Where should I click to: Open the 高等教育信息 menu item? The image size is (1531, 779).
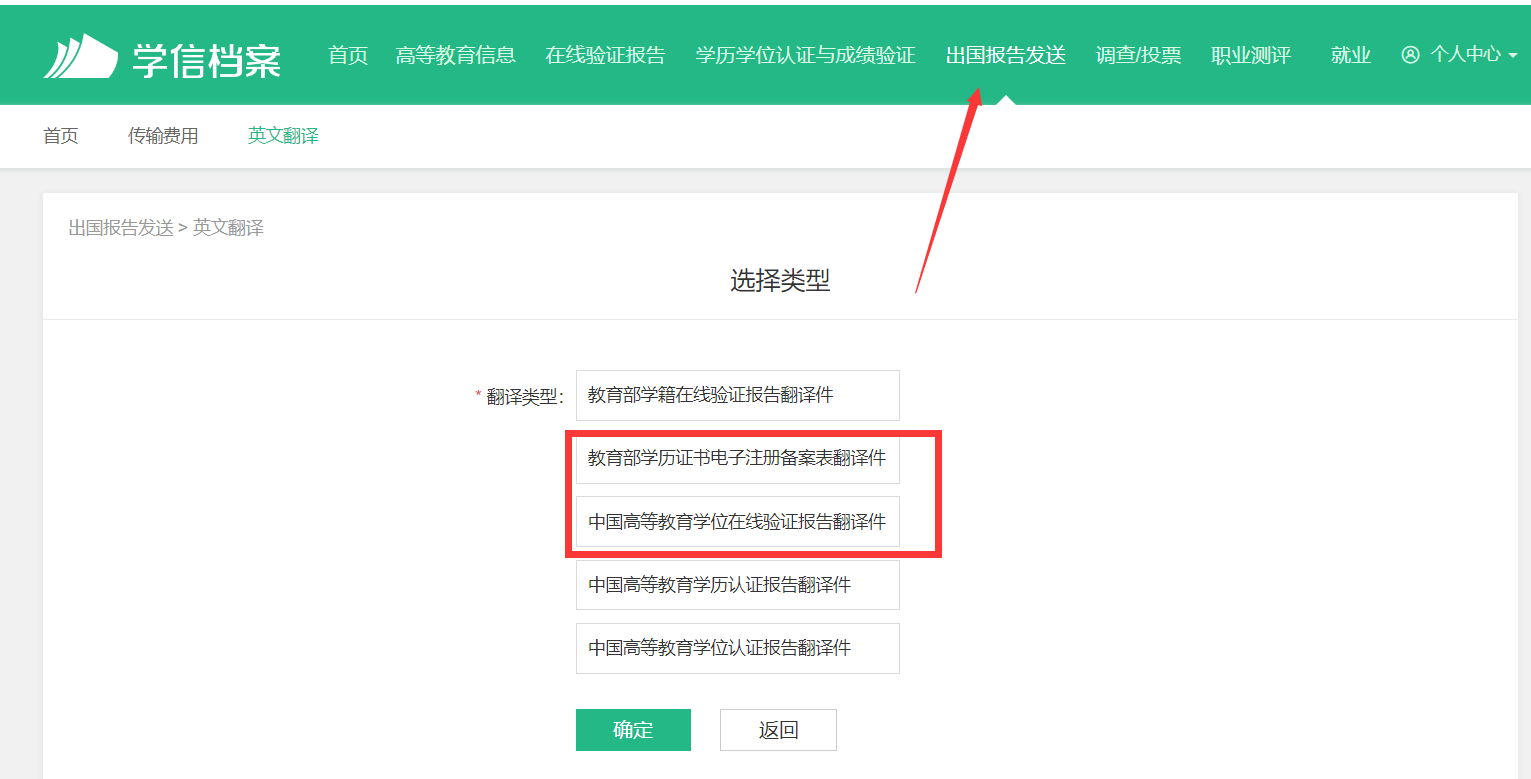coord(455,55)
